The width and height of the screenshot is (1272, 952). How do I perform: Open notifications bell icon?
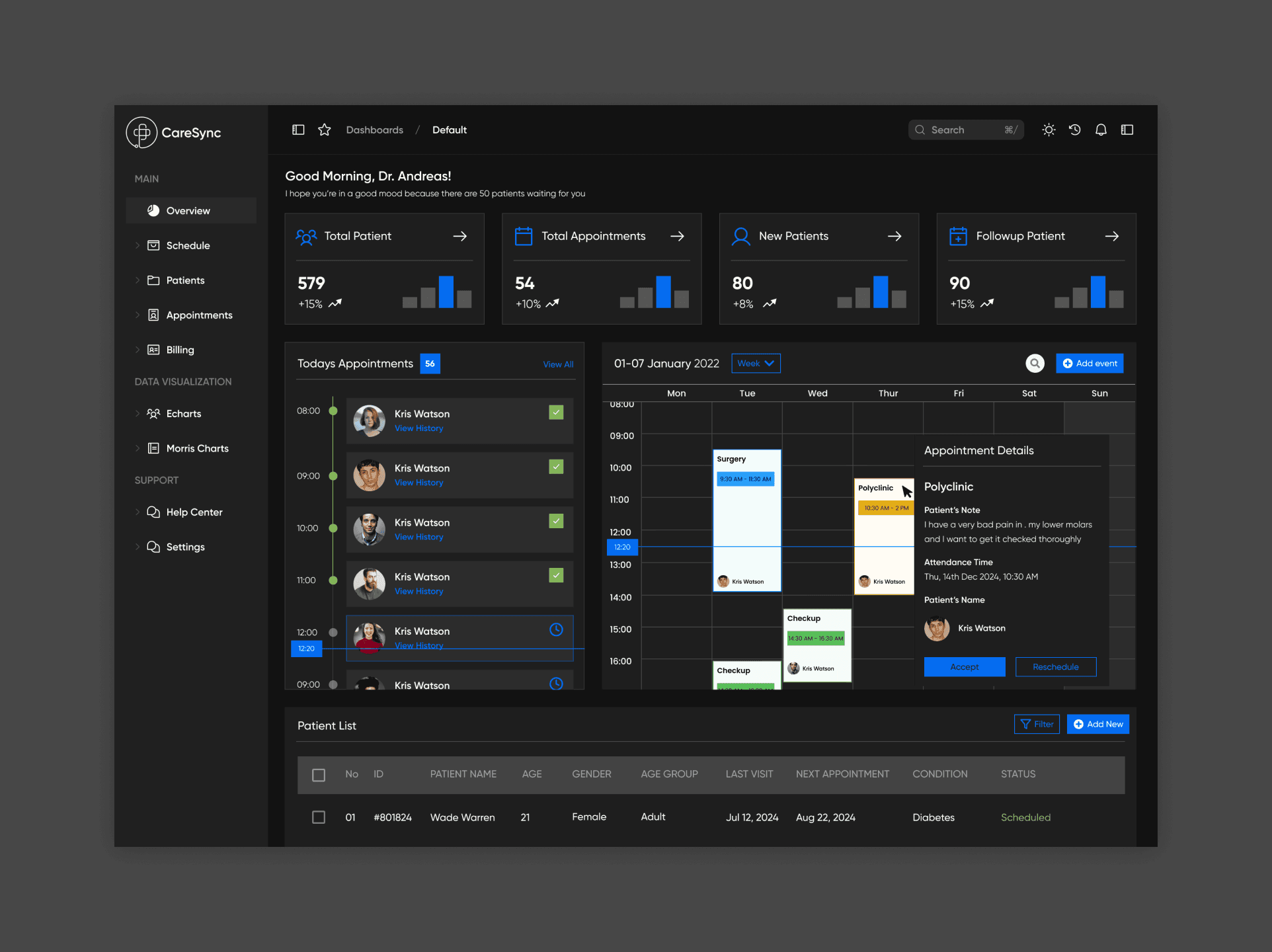[x=1101, y=130]
